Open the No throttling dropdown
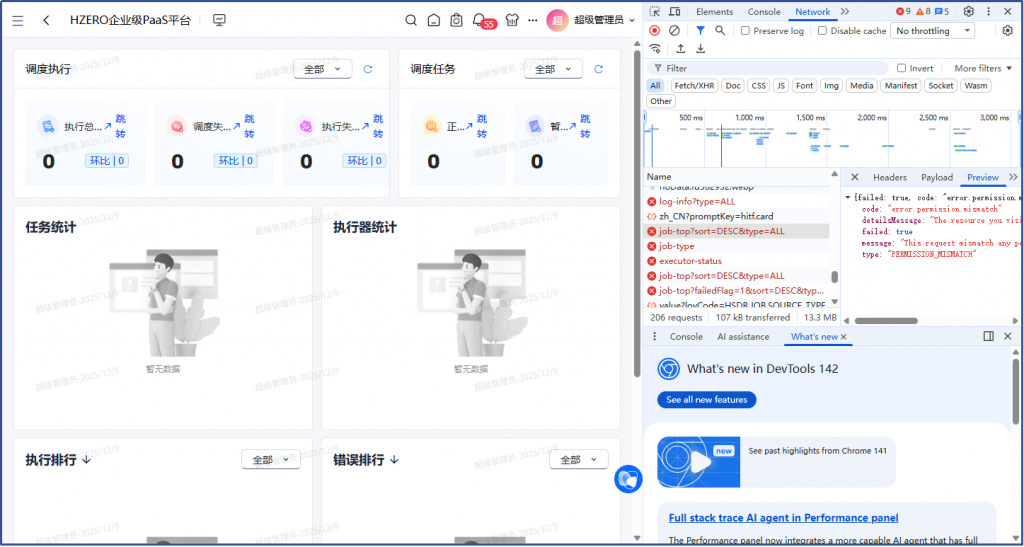Image resolution: width=1024 pixels, height=547 pixels. point(933,31)
